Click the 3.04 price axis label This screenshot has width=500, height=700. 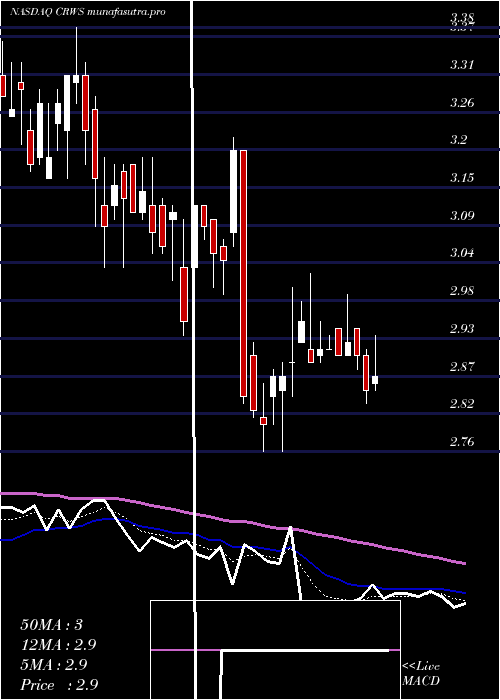pos(462,253)
